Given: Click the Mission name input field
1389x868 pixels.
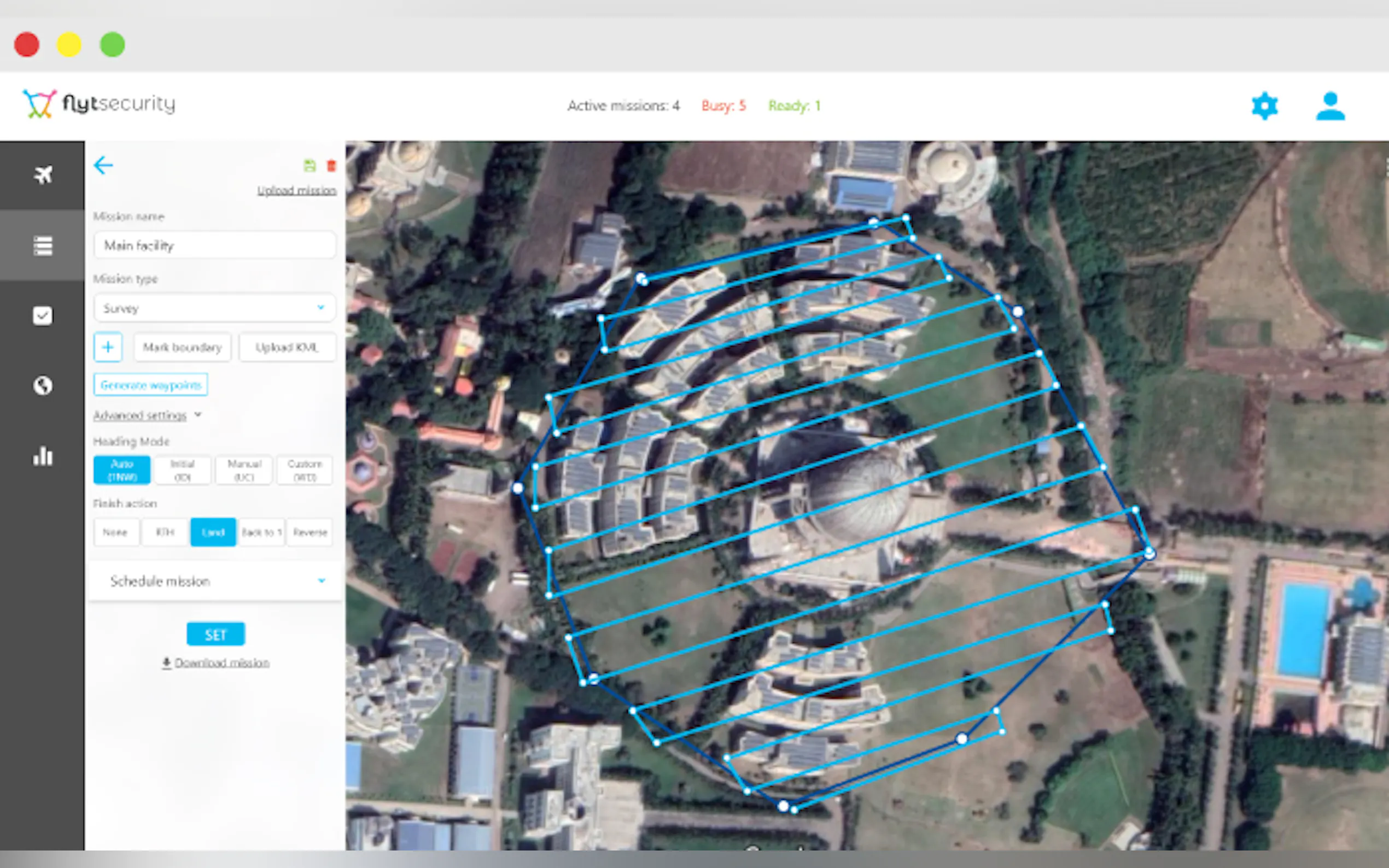Looking at the screenshot, I should (214, 246).
